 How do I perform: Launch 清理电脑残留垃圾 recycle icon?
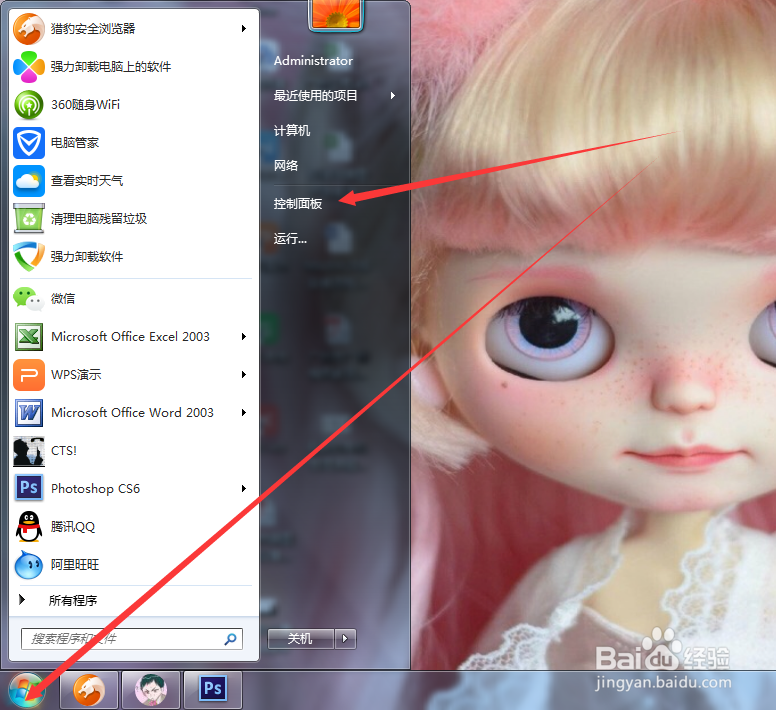29,219
